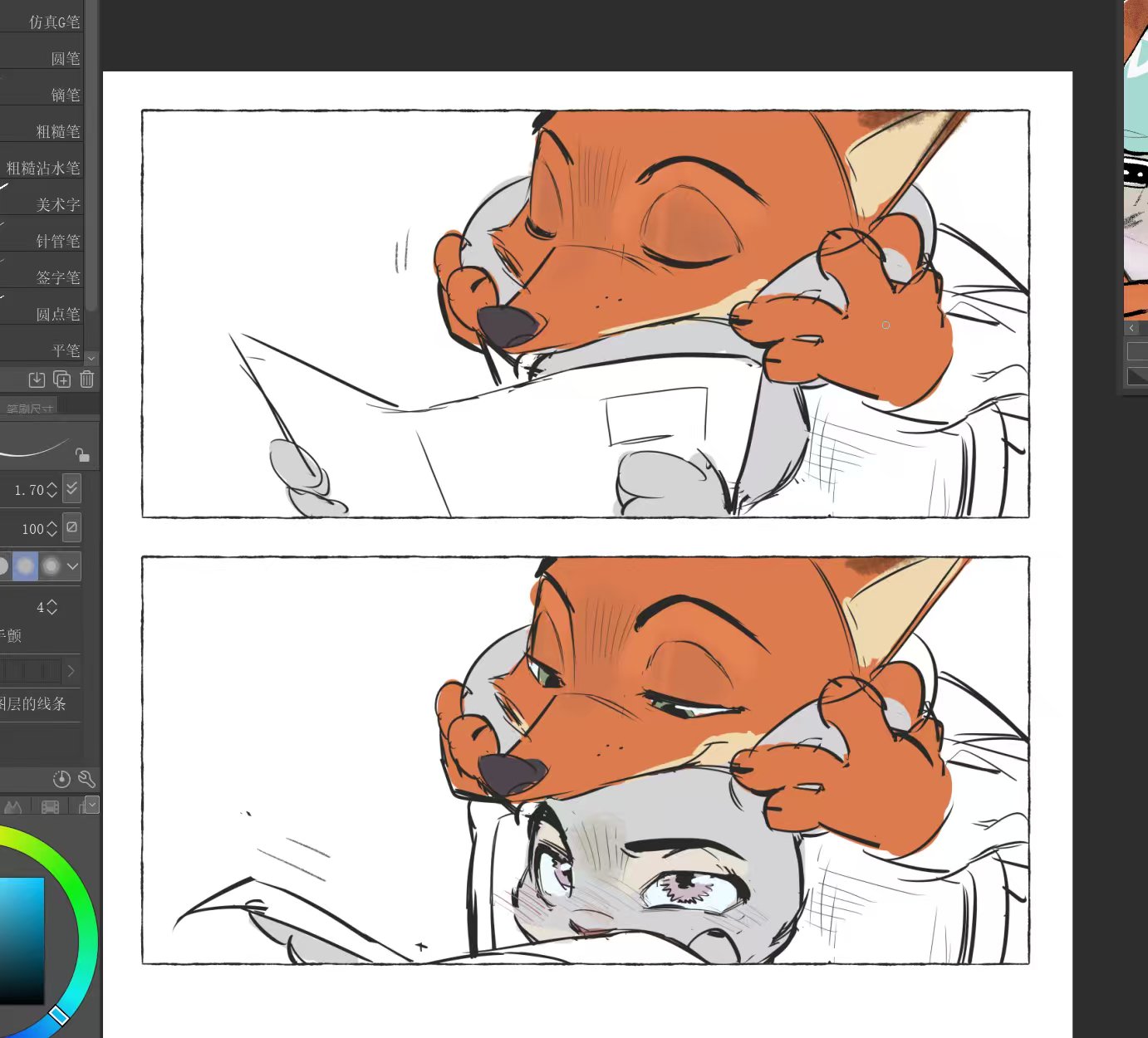
Task: Click the import sub tool download icon
Action: click(x=37, y=379)
